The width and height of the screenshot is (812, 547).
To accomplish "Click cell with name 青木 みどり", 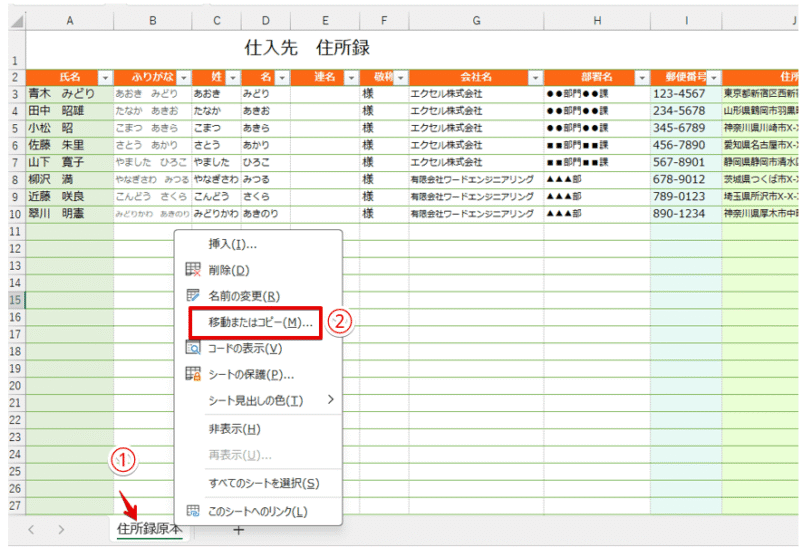I will pyautogui.click(x=69, y=94).
